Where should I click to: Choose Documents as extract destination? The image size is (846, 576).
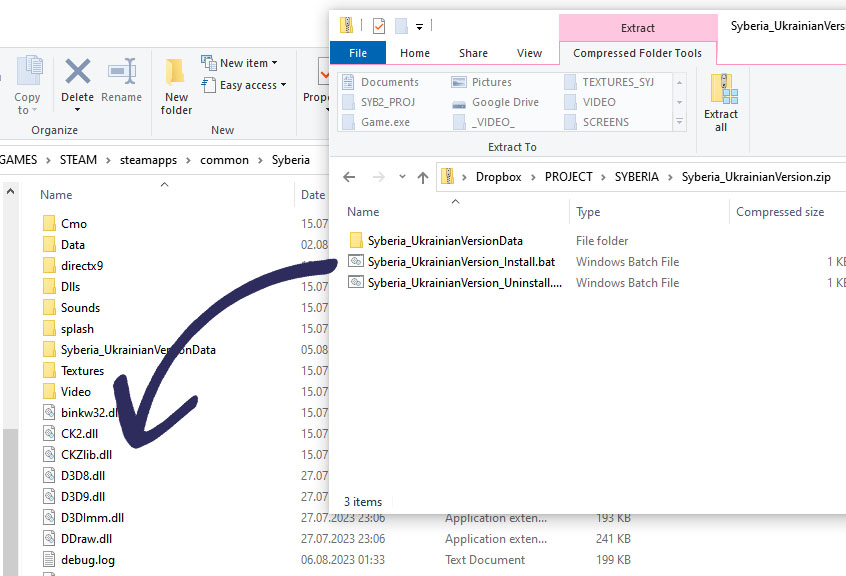click(381, 82)
